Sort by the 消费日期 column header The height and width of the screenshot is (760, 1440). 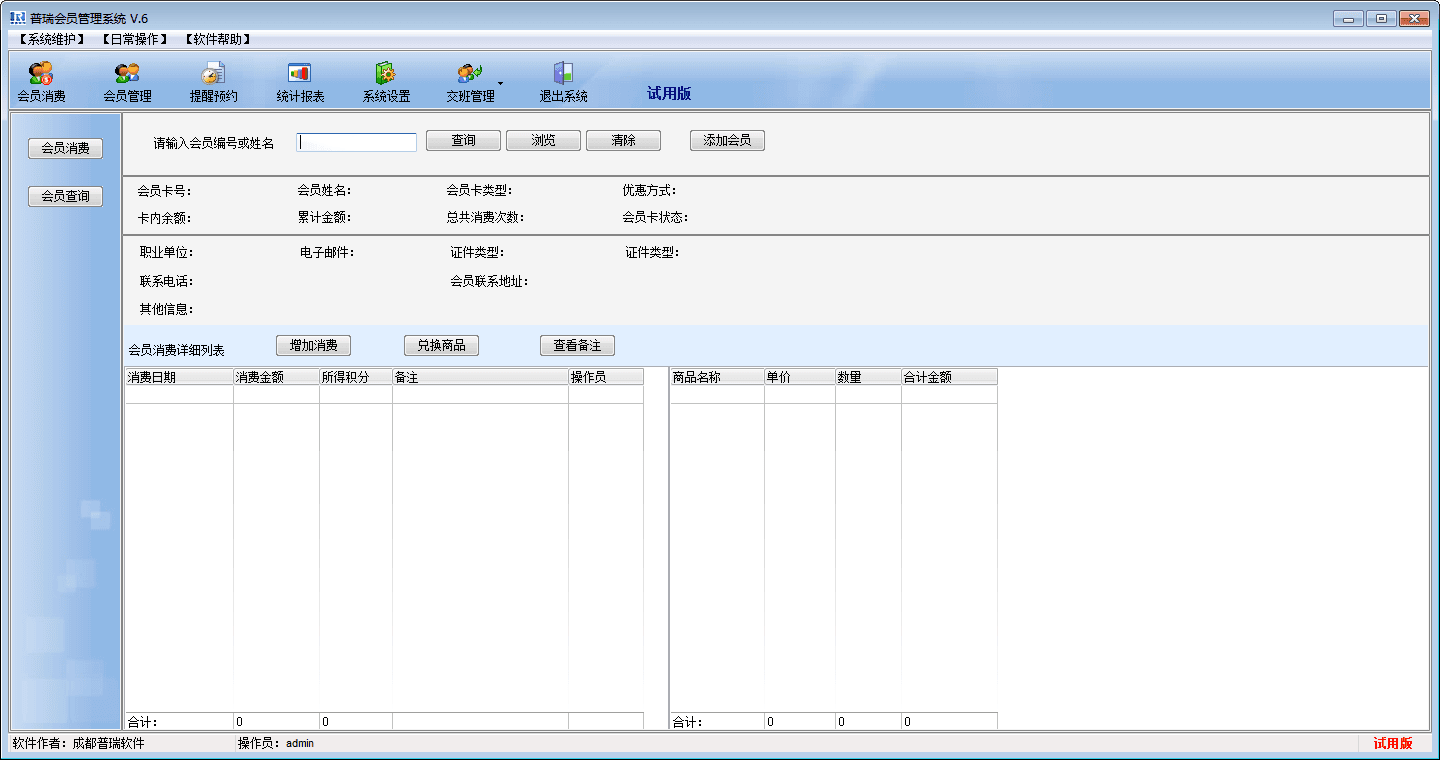[178, 377]
